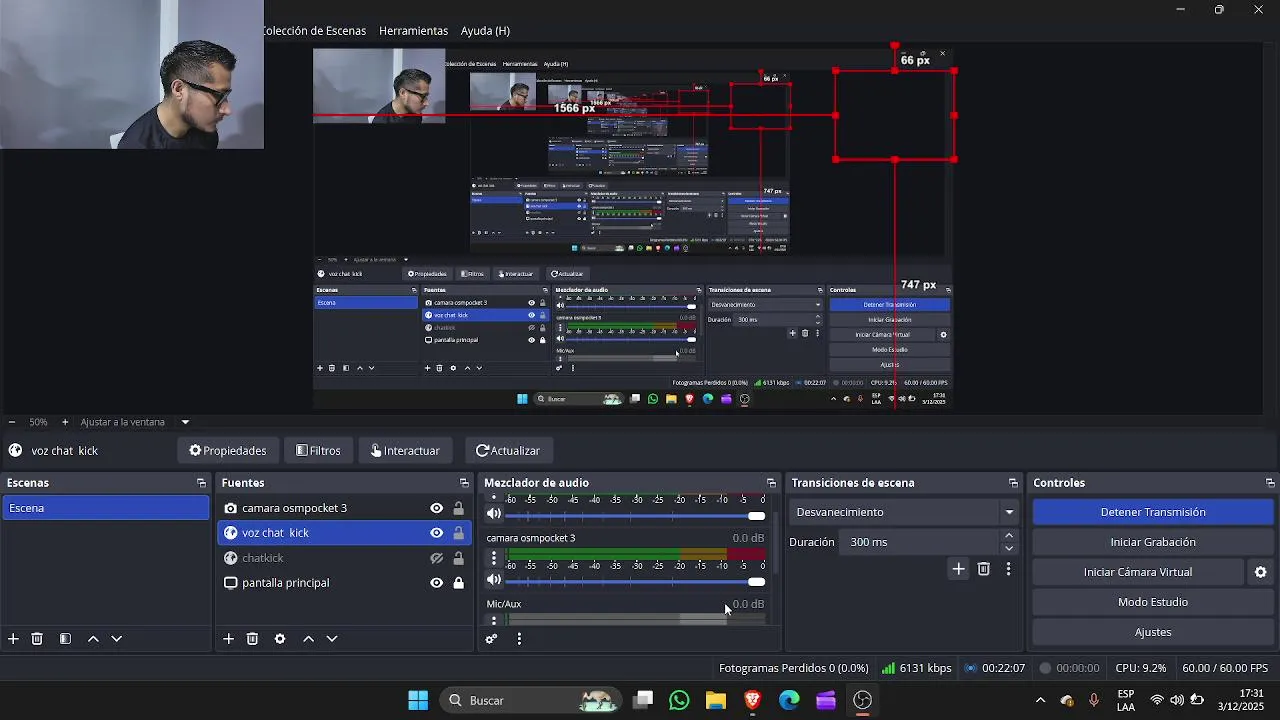
Task: Open Filtros for the selected source
Action: 318,451
